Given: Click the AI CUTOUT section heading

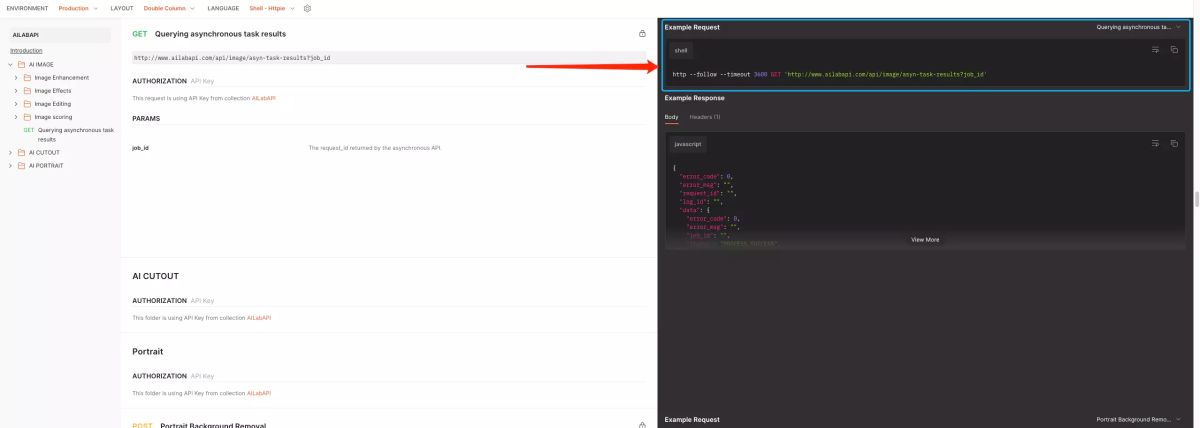Looking at the screenshot, I should 155,276.
